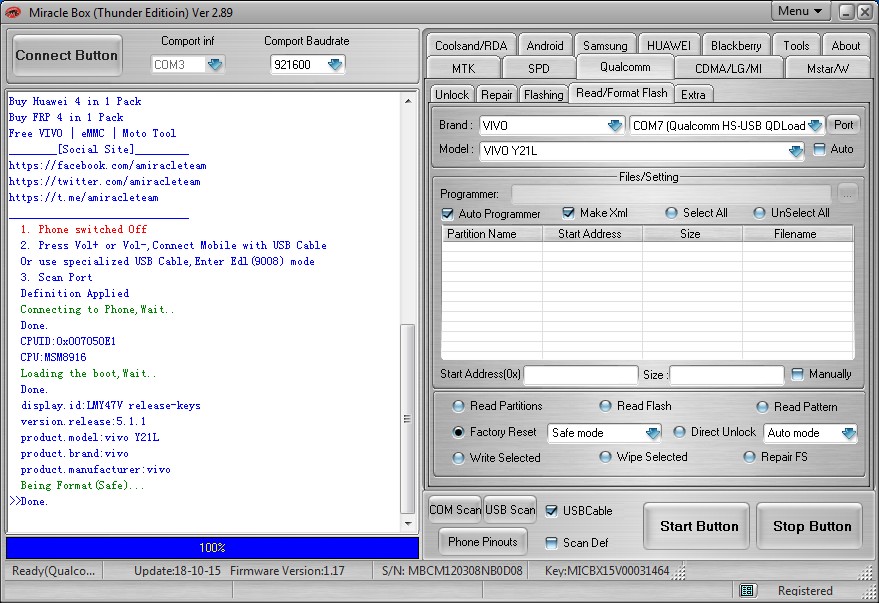Open the Auto mode dropdown
The width and height of the screenshot is (879, 603).
point(848,433)
